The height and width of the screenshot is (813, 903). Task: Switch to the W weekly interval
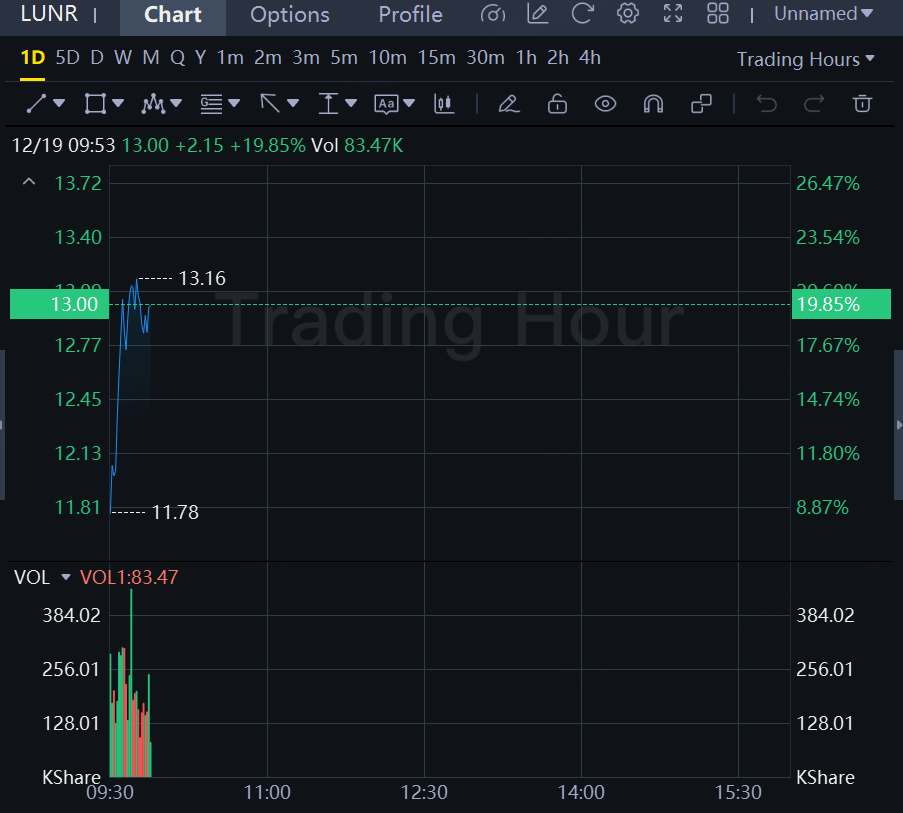pyautogui.click(x=123, y=58)
